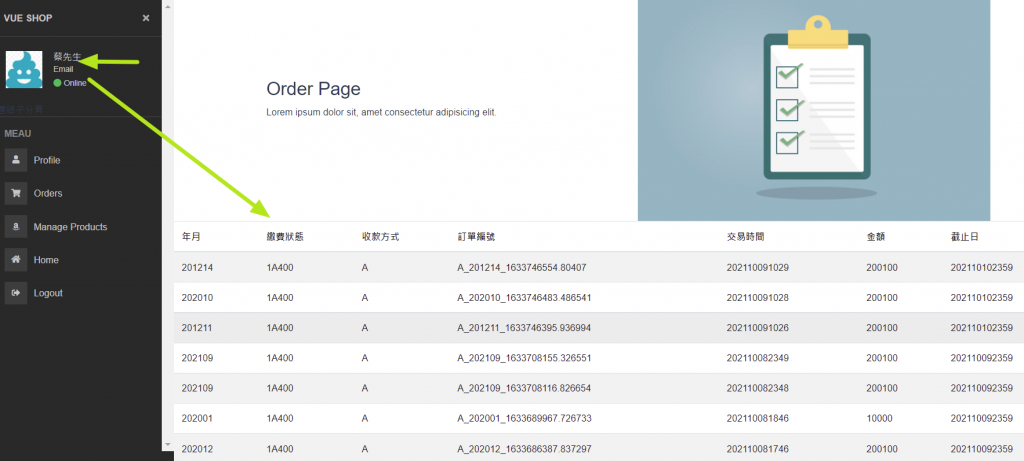Open the Profile menu label

[47, 160]
